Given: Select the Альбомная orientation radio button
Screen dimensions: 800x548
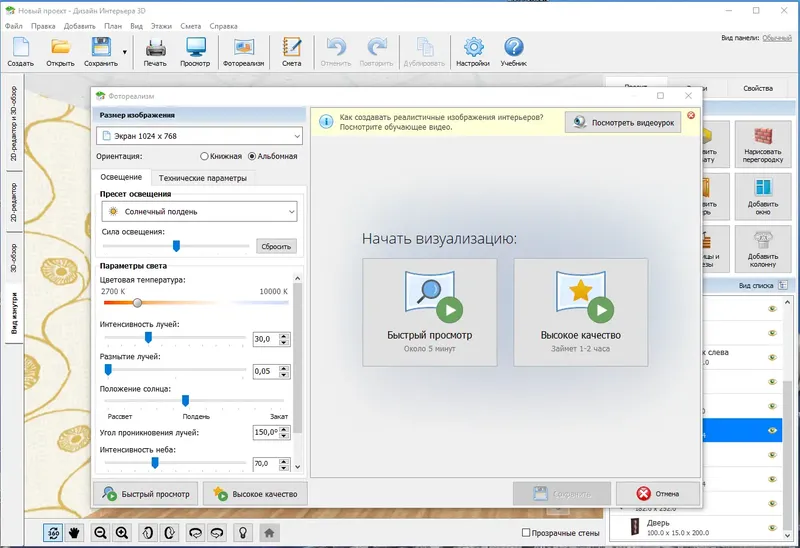Looking at the screenshot, I should coord(252,157).
